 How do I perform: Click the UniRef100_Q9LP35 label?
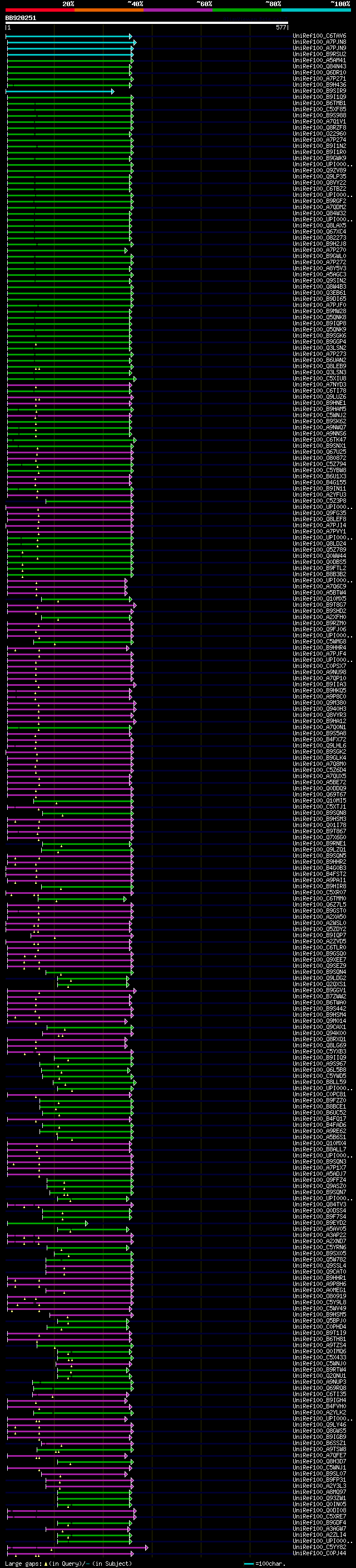319,176
